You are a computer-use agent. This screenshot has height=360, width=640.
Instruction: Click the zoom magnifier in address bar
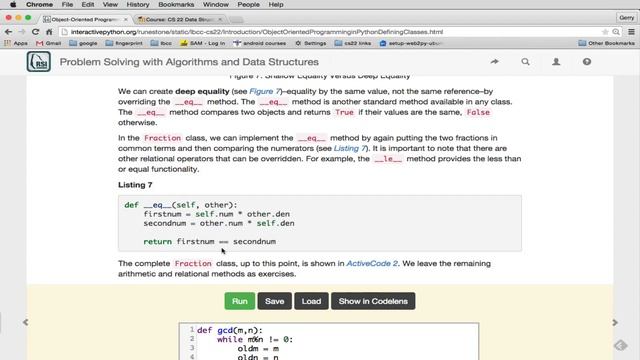(x=616, y=32)
